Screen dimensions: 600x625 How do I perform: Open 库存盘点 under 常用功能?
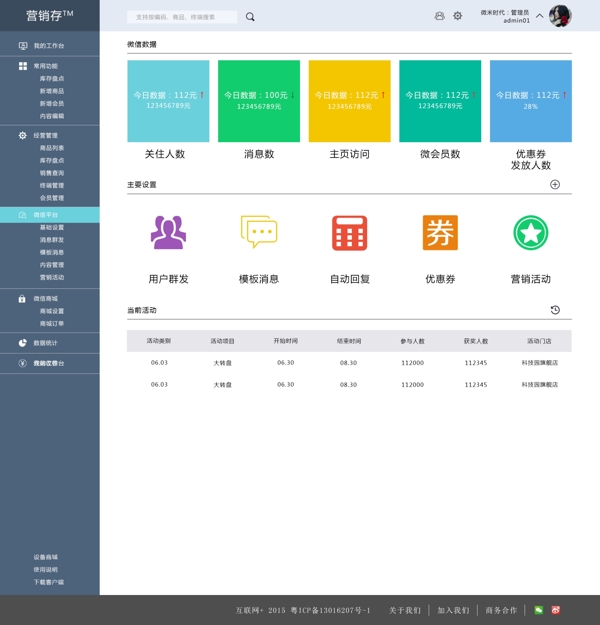(x=52, y=79)
